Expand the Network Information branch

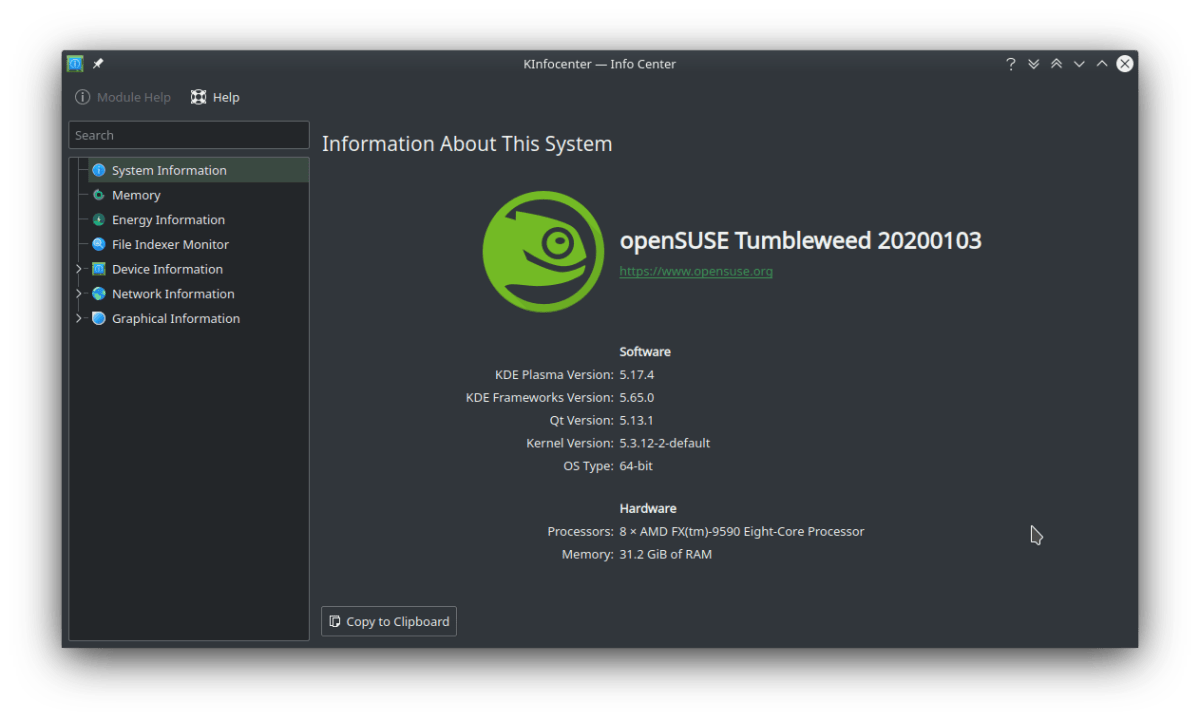point(79,294)
